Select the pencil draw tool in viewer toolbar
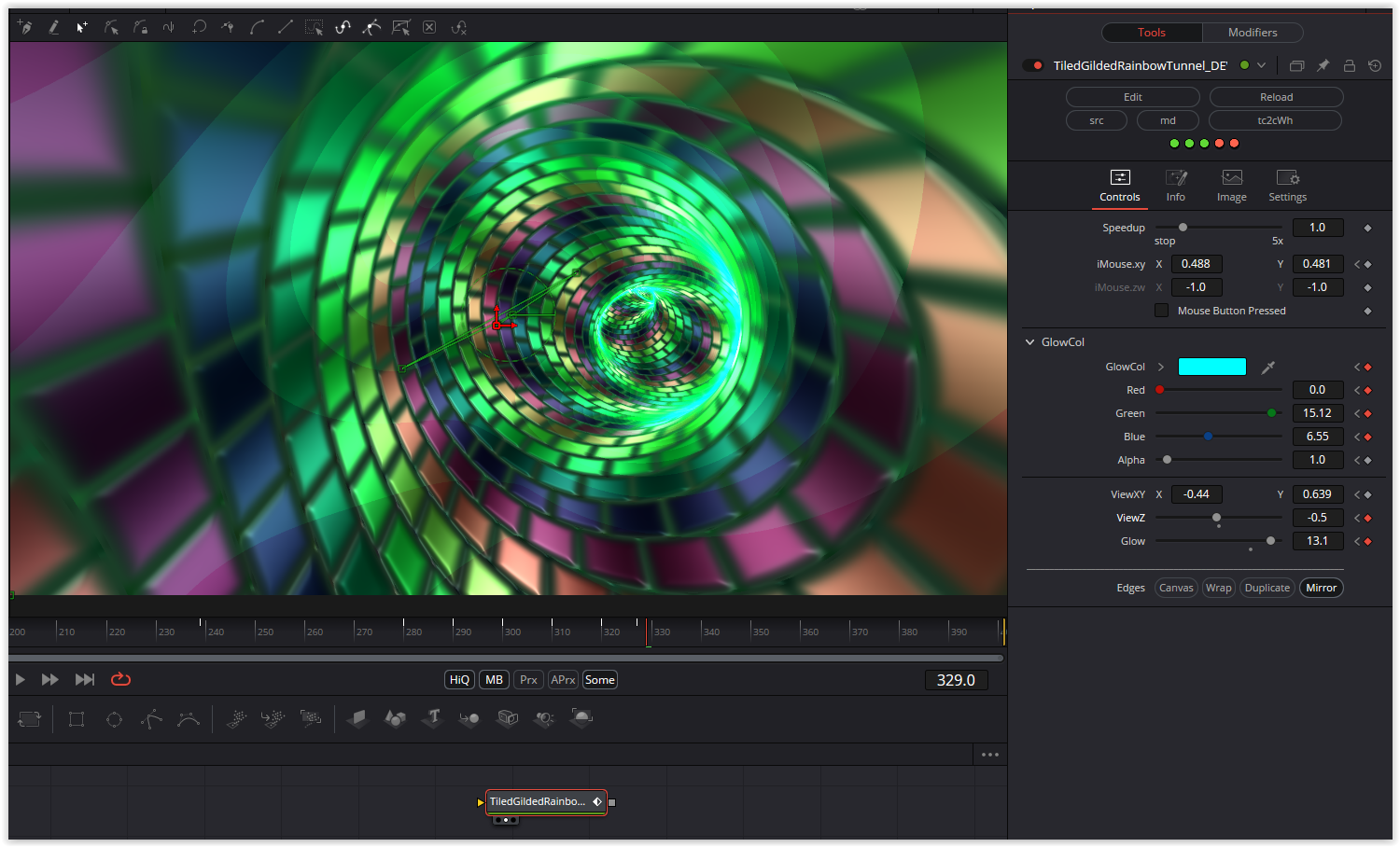This screenshot has width=1400, height=847. (54, 27)
